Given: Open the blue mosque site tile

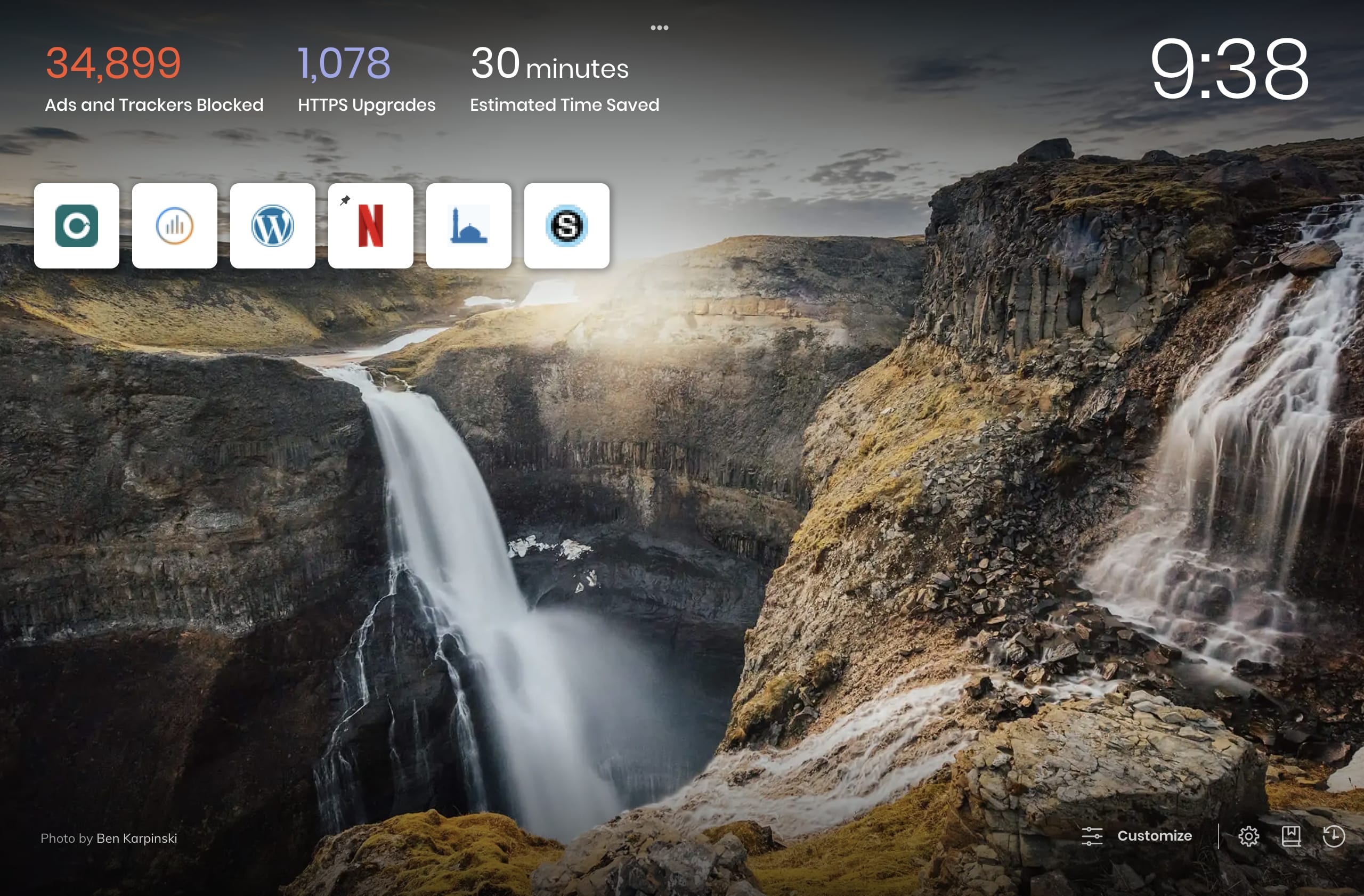Looking at the screenshot, I should [469, 226].
